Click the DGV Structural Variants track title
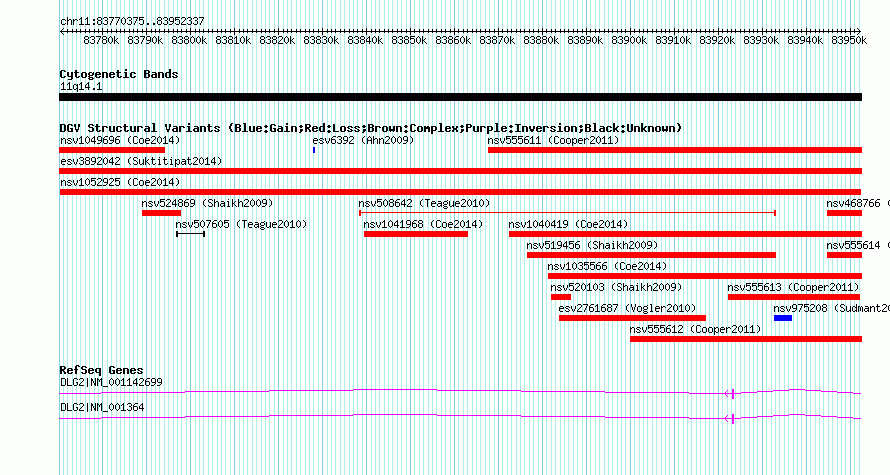The width and height of the screenshot is (890, 475). click(371, 128)
